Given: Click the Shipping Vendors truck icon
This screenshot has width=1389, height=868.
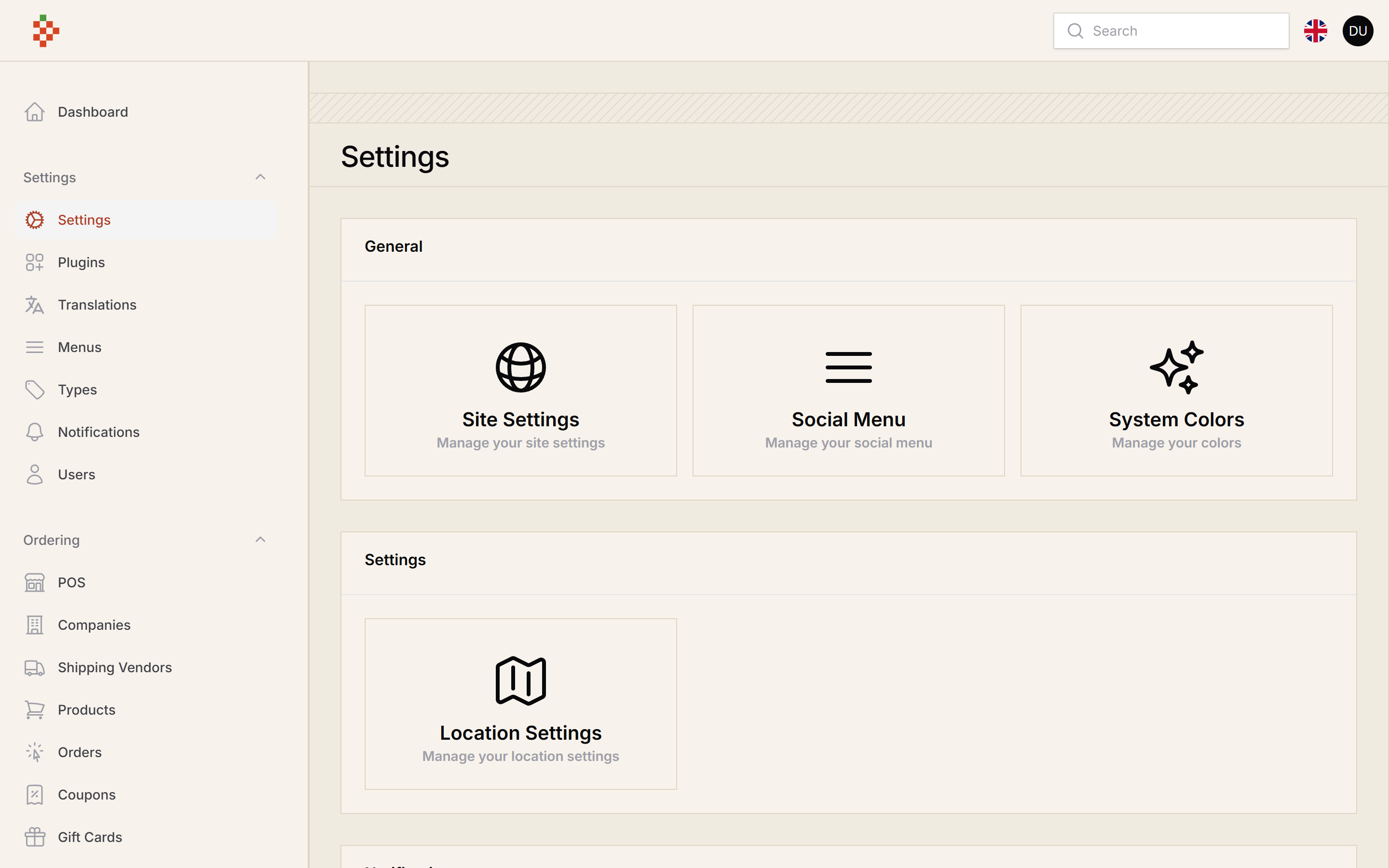Looking at the screenshot, I should pyautogui.click(x=34, y=668).
